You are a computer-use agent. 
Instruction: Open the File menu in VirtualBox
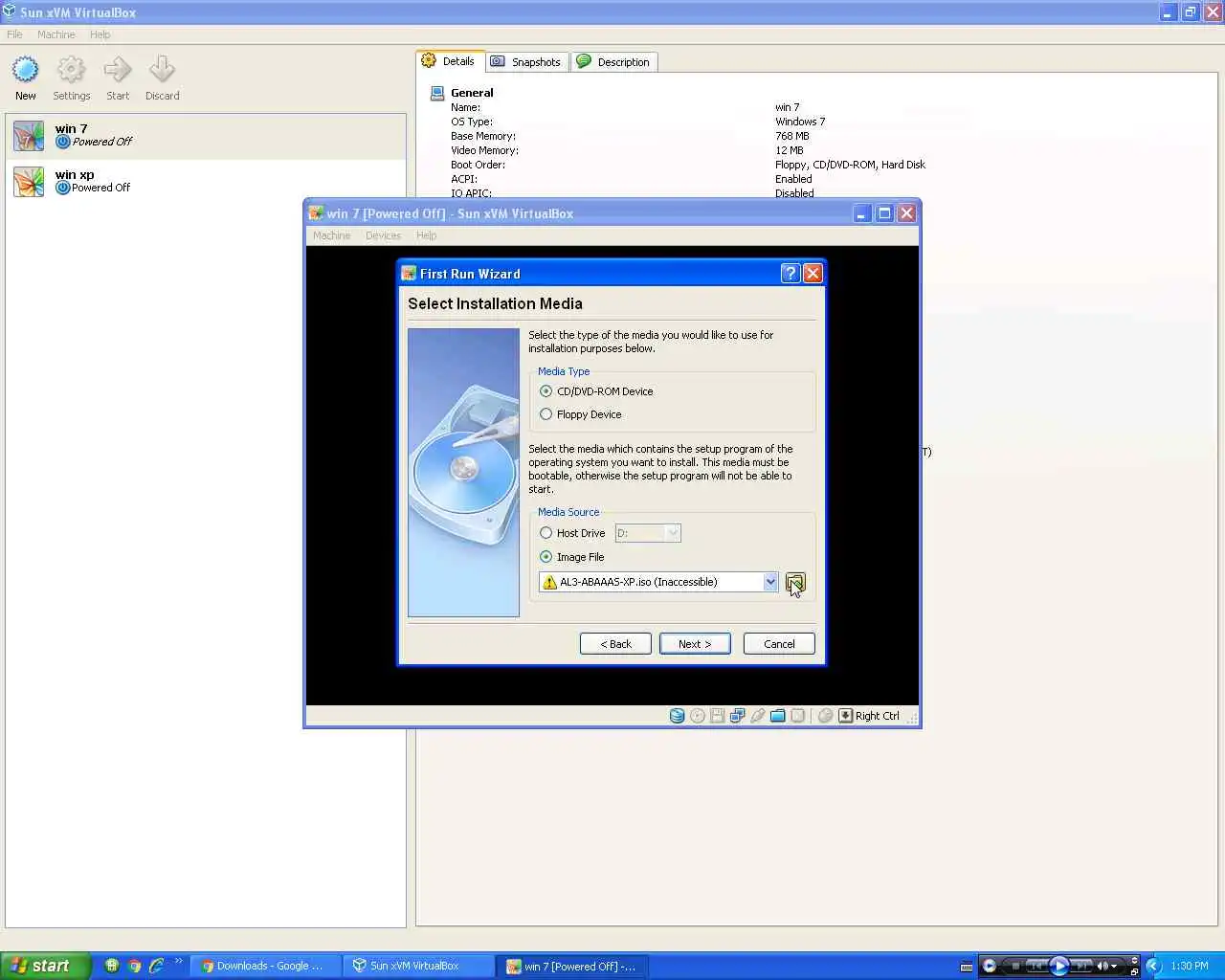[14, 34]
